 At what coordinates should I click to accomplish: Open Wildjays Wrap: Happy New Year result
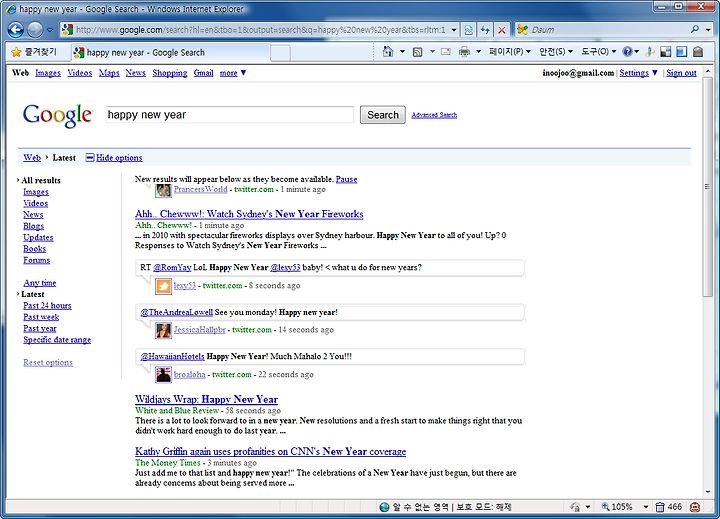tap(206, 400)
